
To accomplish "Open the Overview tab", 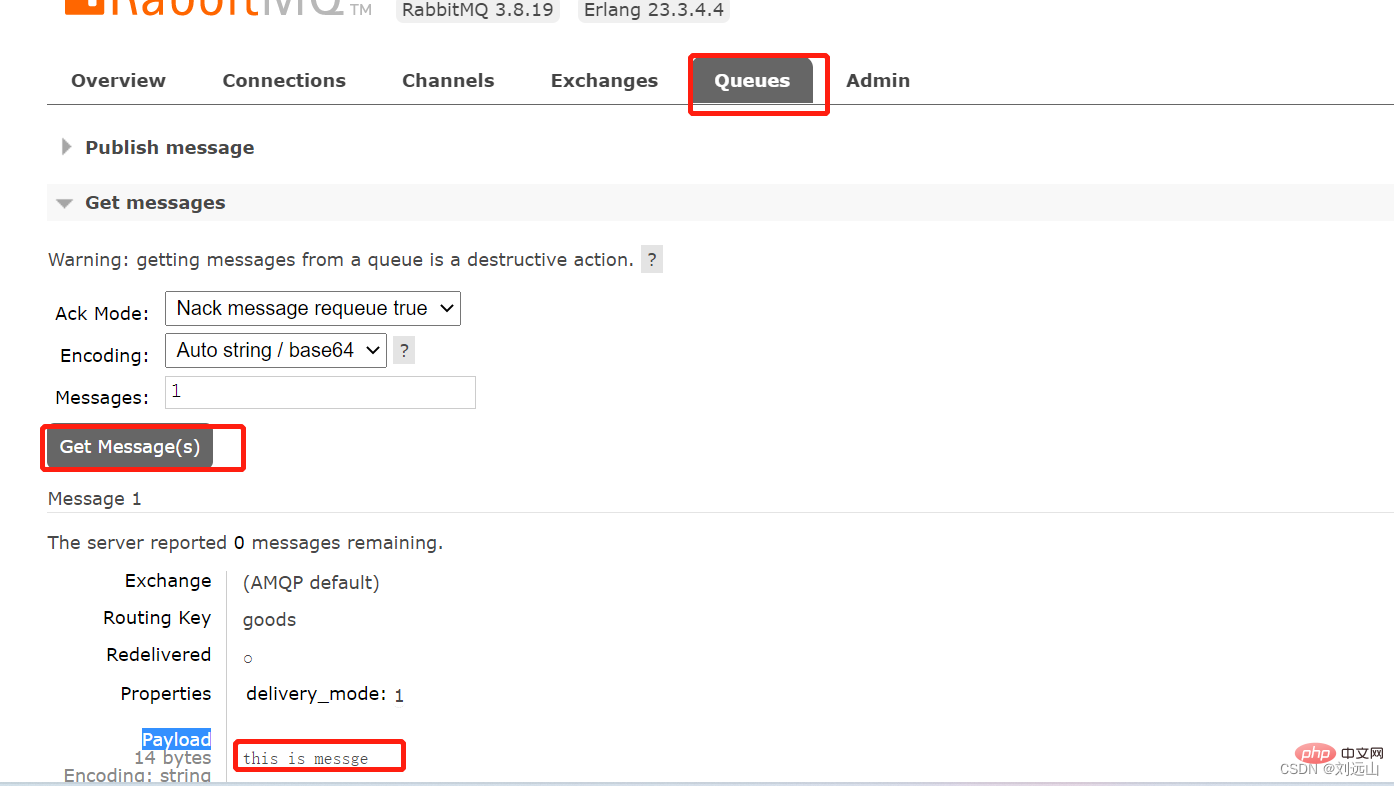I will coord(118,81).
